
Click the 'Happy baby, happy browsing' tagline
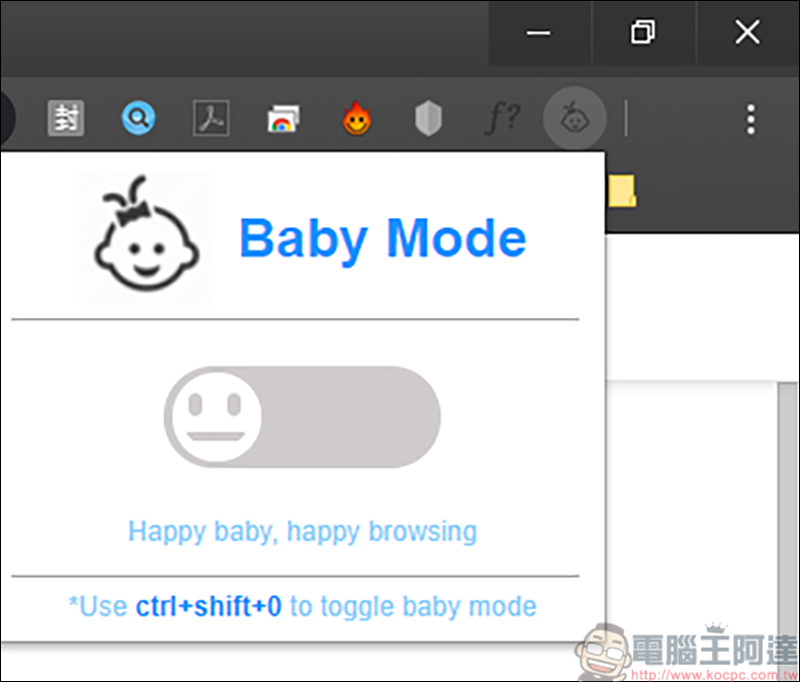point(302,531)
